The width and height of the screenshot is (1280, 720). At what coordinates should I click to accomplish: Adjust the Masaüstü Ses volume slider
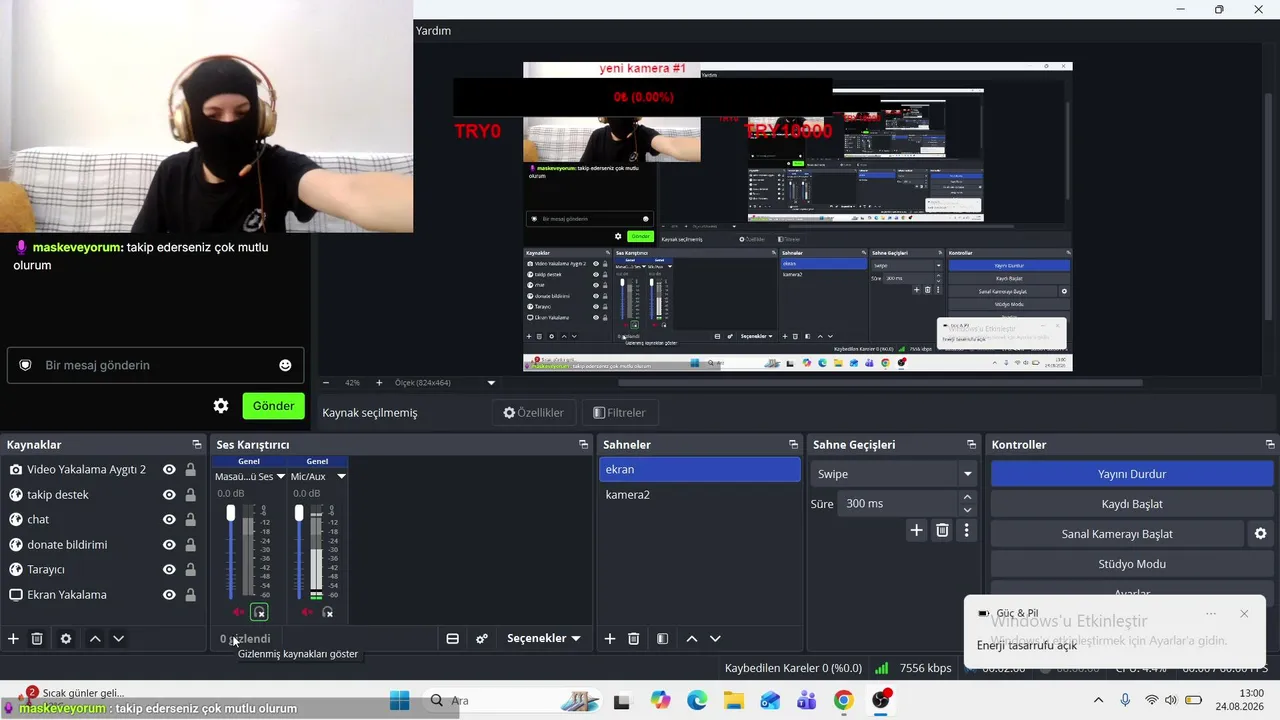click(x=231, y=513)
